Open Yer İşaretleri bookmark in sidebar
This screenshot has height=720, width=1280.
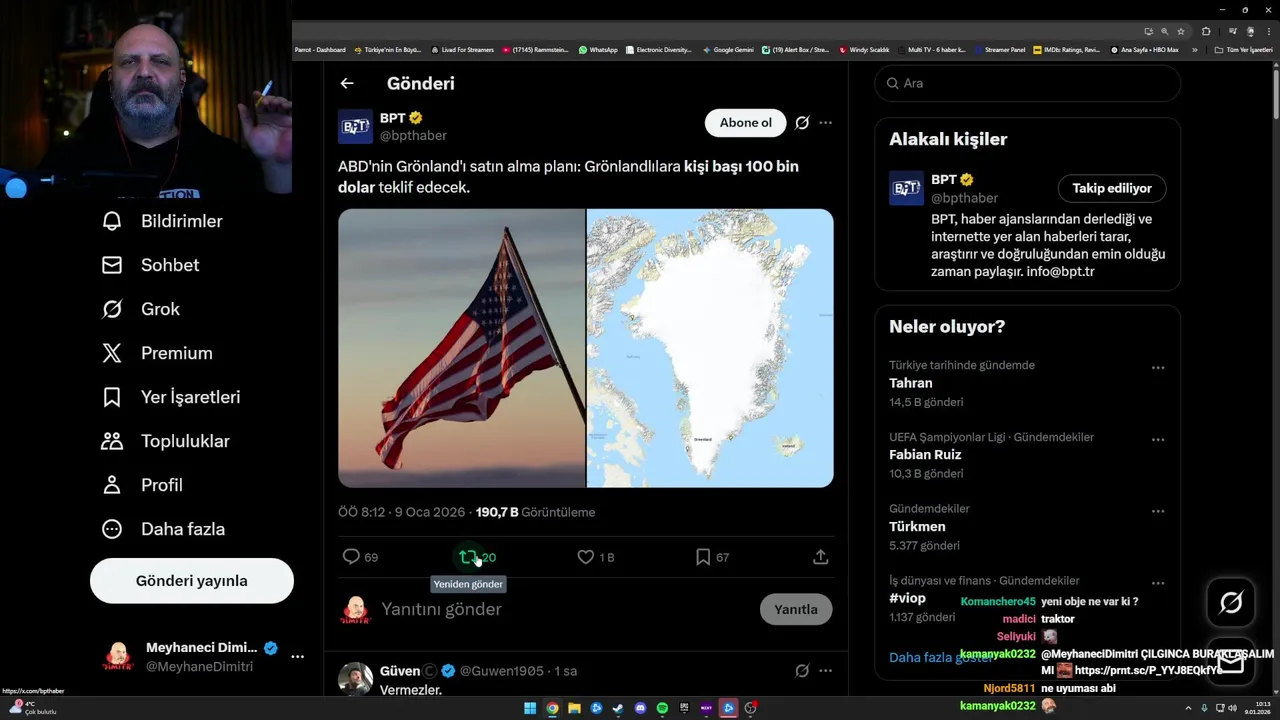(112, 397)
